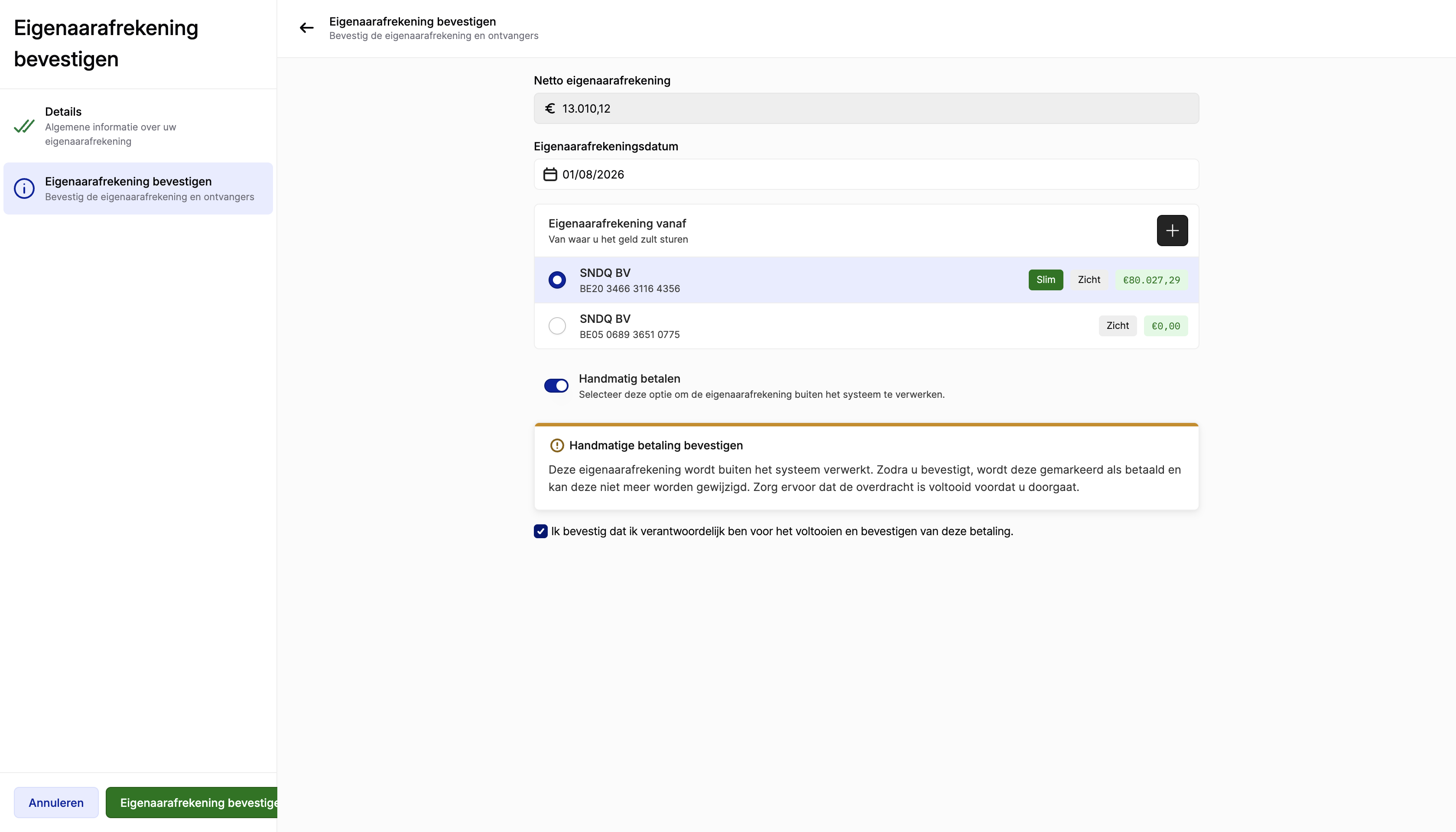The image size is (1456, 832).
Task: Click the green double-check icon beside Details
Action: tap(24, 126)
